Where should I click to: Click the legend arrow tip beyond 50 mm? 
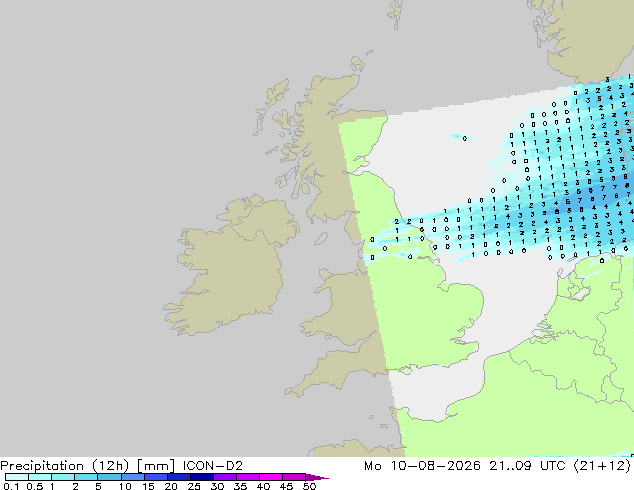pyautogui.click(x=317, y=477)
